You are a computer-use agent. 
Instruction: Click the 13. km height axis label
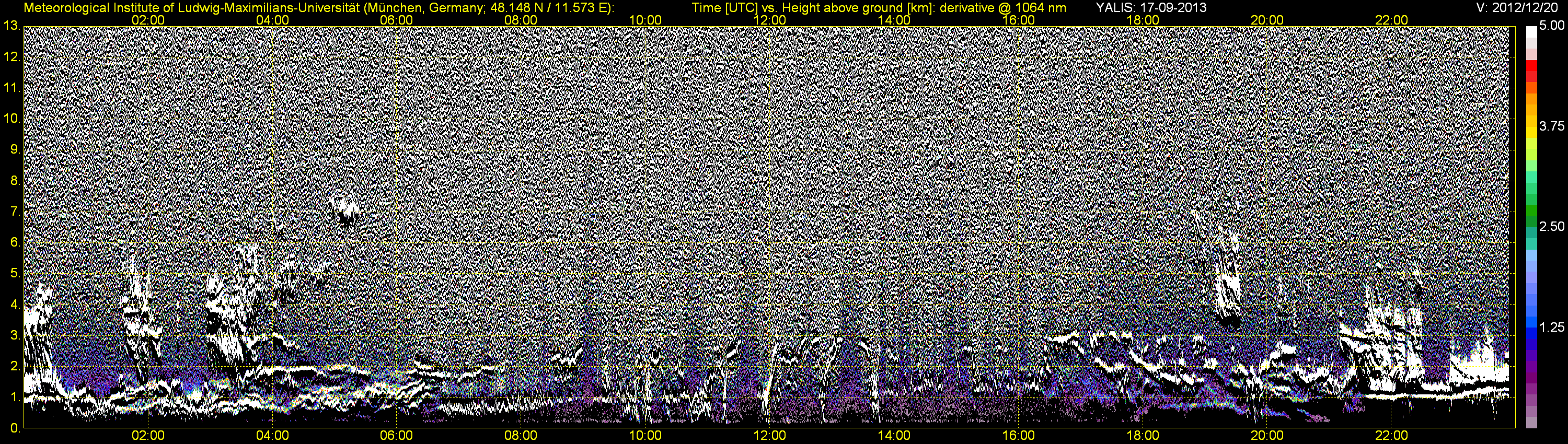[11, 26]
